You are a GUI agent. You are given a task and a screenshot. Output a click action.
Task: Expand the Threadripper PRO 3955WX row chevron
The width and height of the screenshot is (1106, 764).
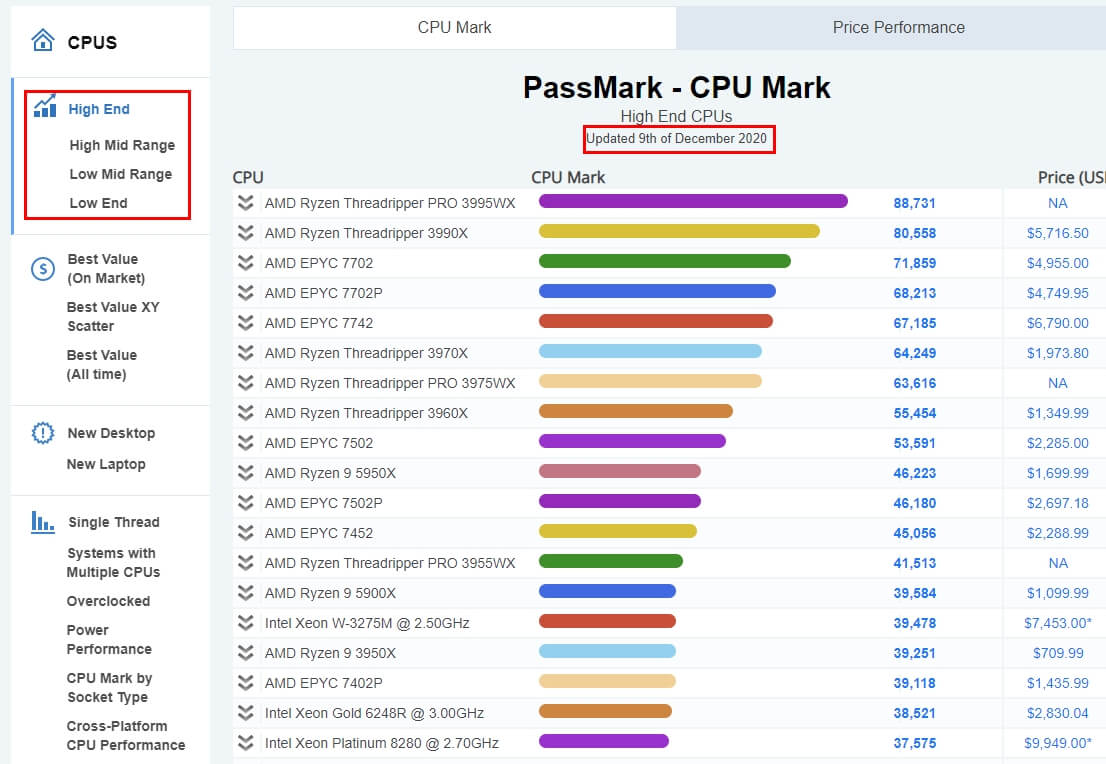[x=245, y=563]
